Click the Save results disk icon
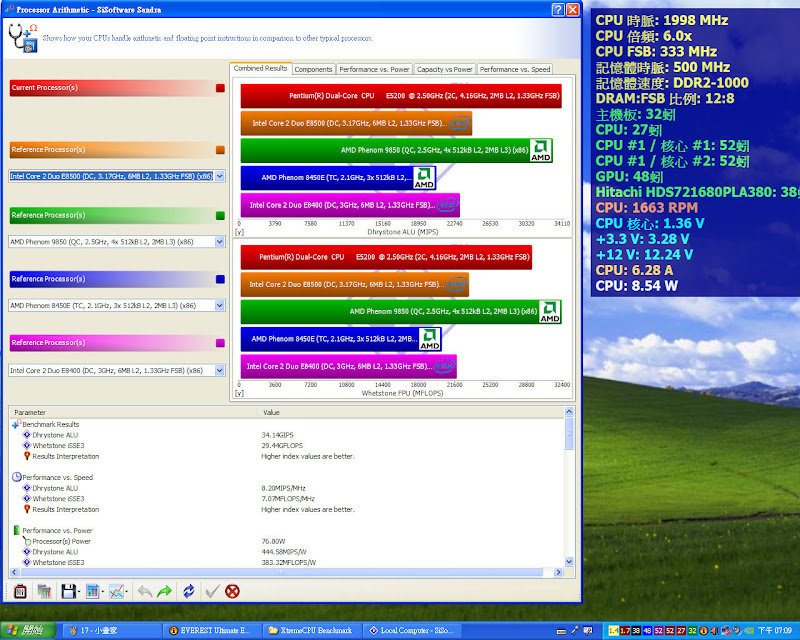Image resolution: width=800 pixels, height=640 pixels. 69,591
